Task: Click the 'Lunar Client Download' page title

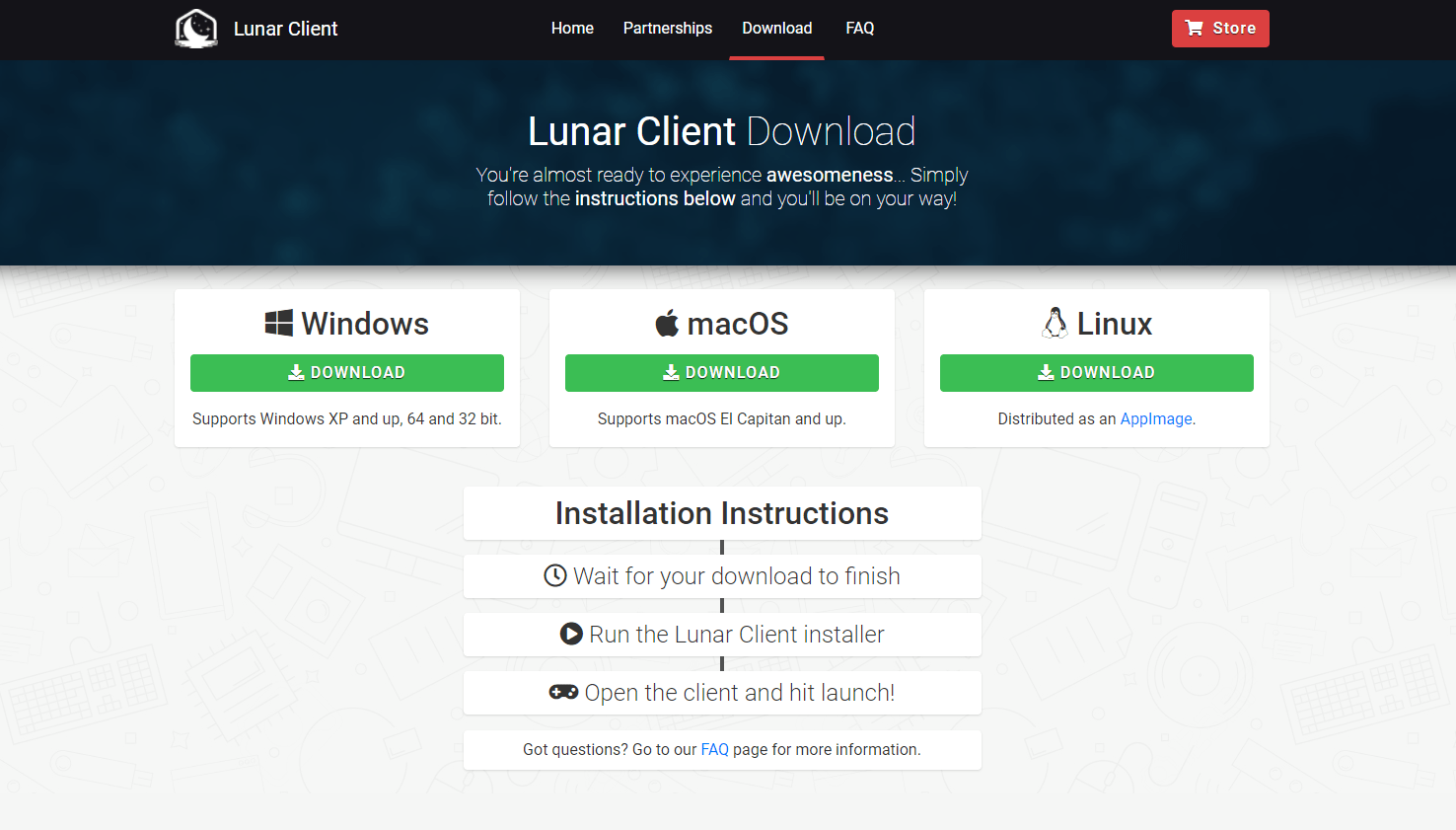Action: (x=722, y=131)
